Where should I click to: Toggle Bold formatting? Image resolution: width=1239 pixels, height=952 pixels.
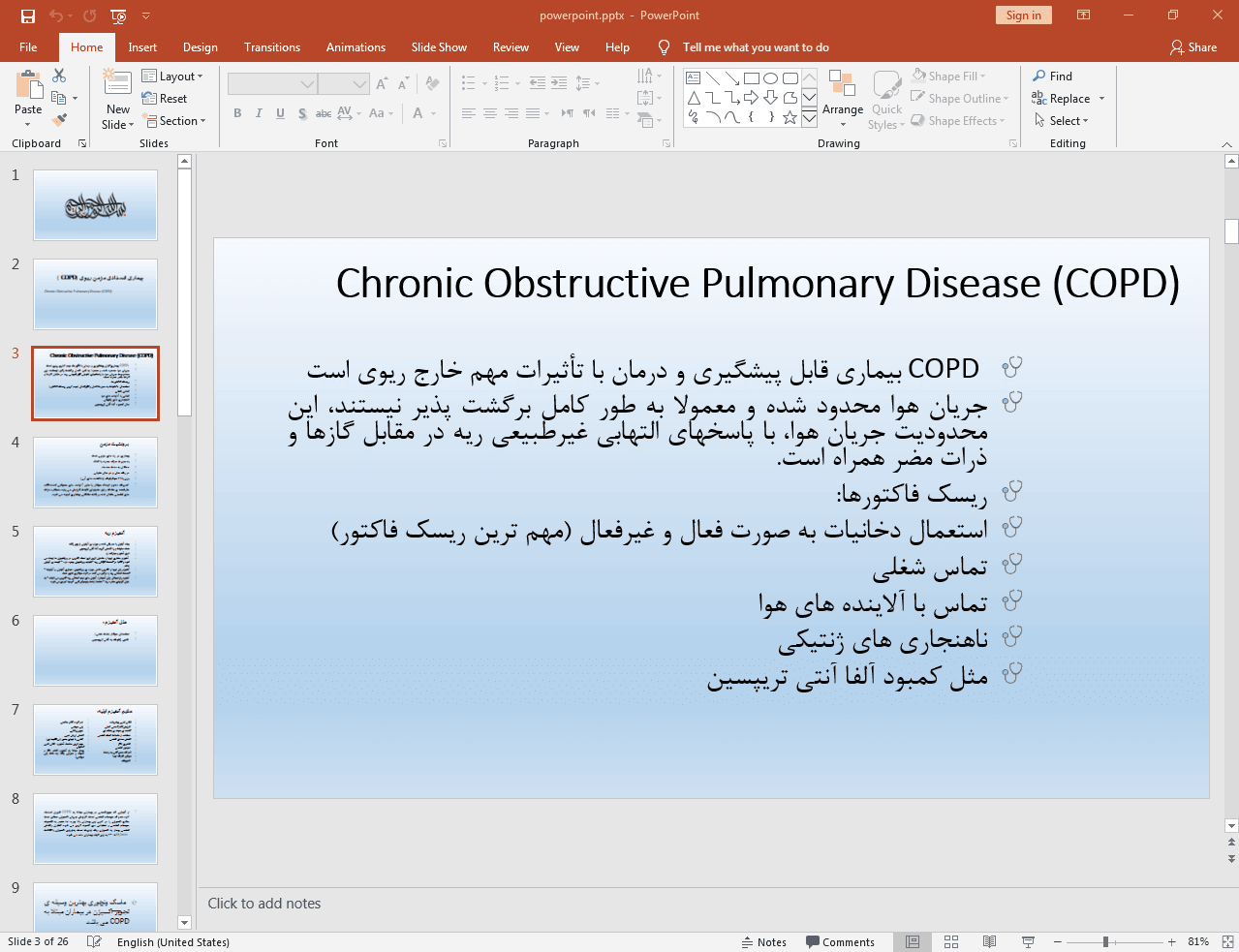pyautogui.click(x=237, y=113)
